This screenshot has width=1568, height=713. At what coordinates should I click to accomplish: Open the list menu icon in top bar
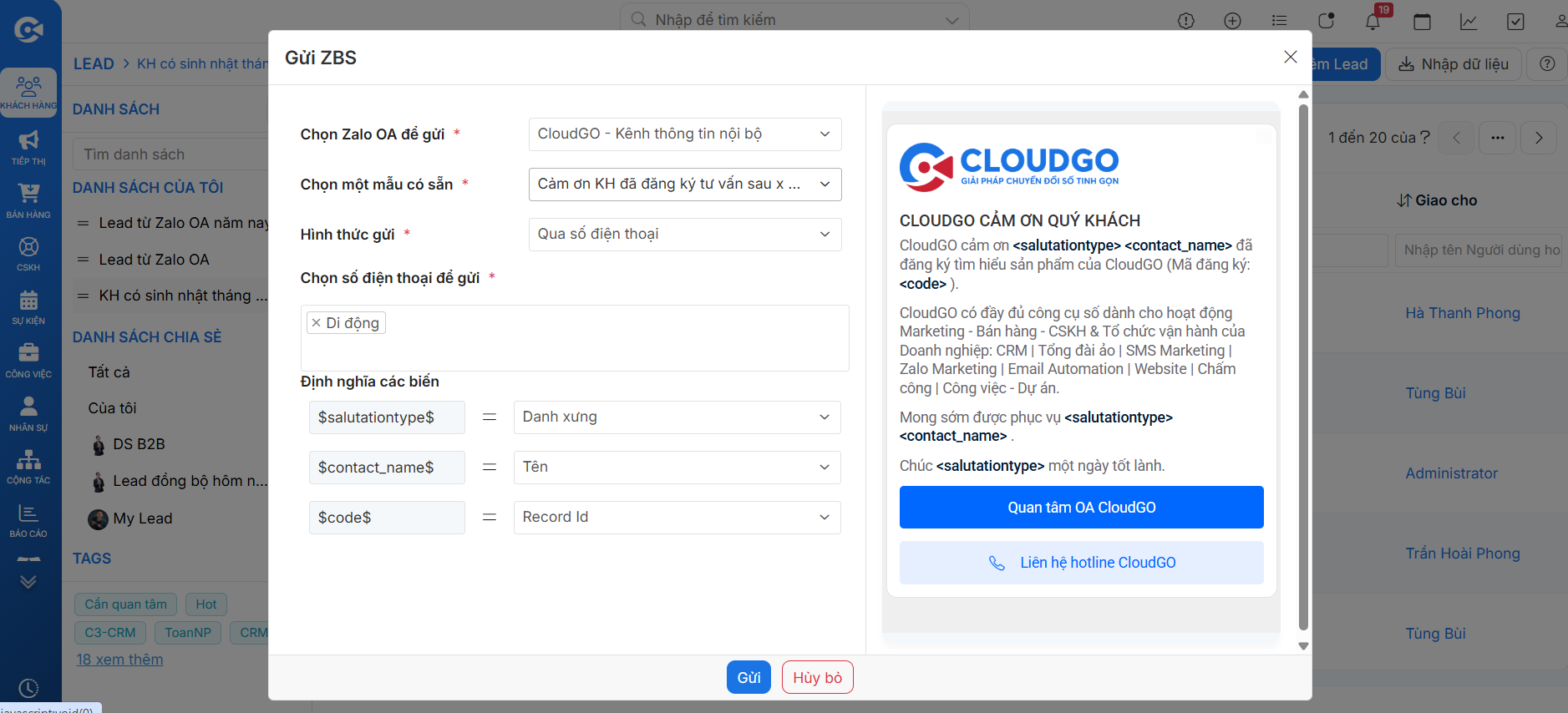coord(1279,21)
